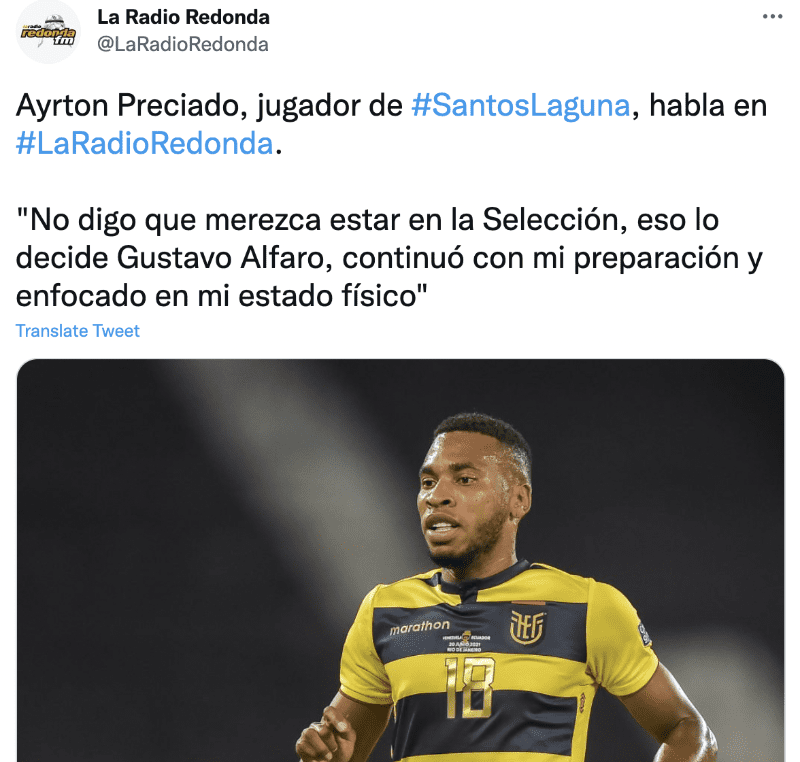Follow the #SantosLaguna hashtag link

pos(521,106)
